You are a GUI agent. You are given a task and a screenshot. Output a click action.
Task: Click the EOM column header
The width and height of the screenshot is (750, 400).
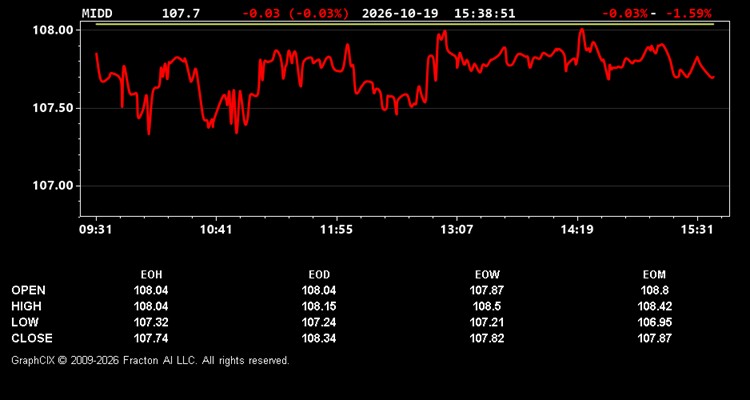[654, 275]
